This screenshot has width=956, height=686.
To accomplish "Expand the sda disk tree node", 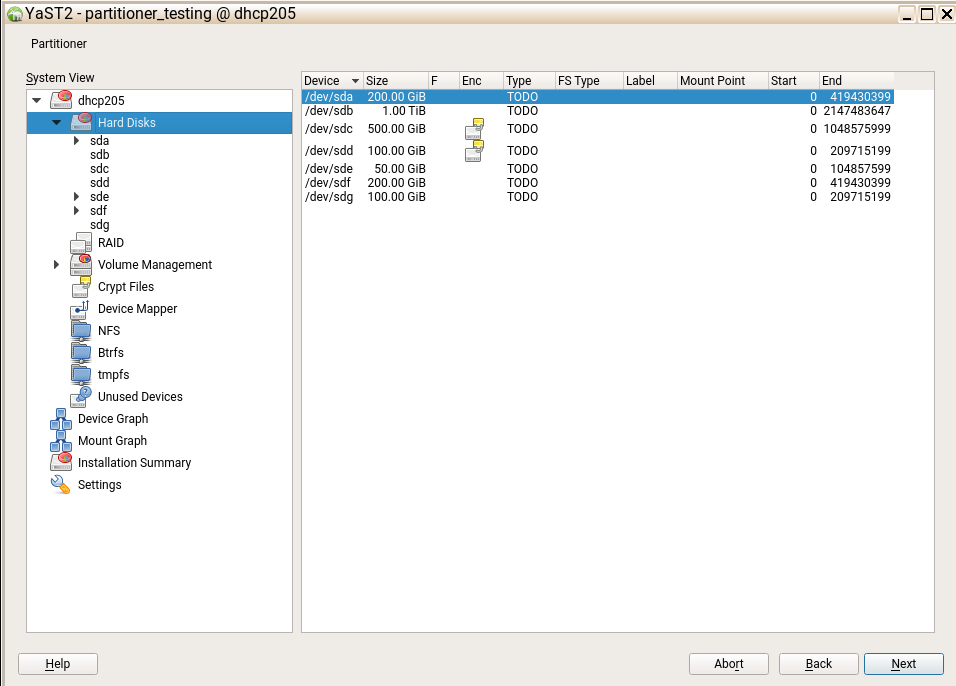I will 76,141.
